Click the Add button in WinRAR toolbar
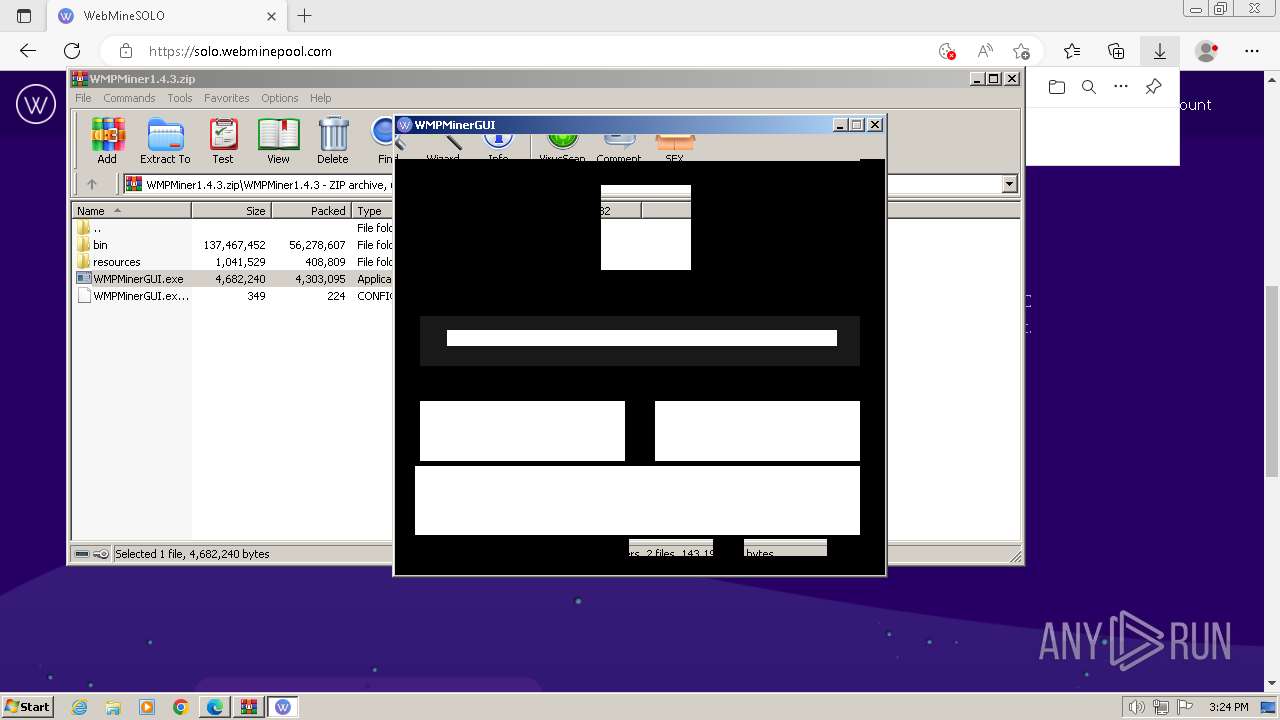Image resolution: width=1280 pixels, height=720 pixels. click(107, 141)
